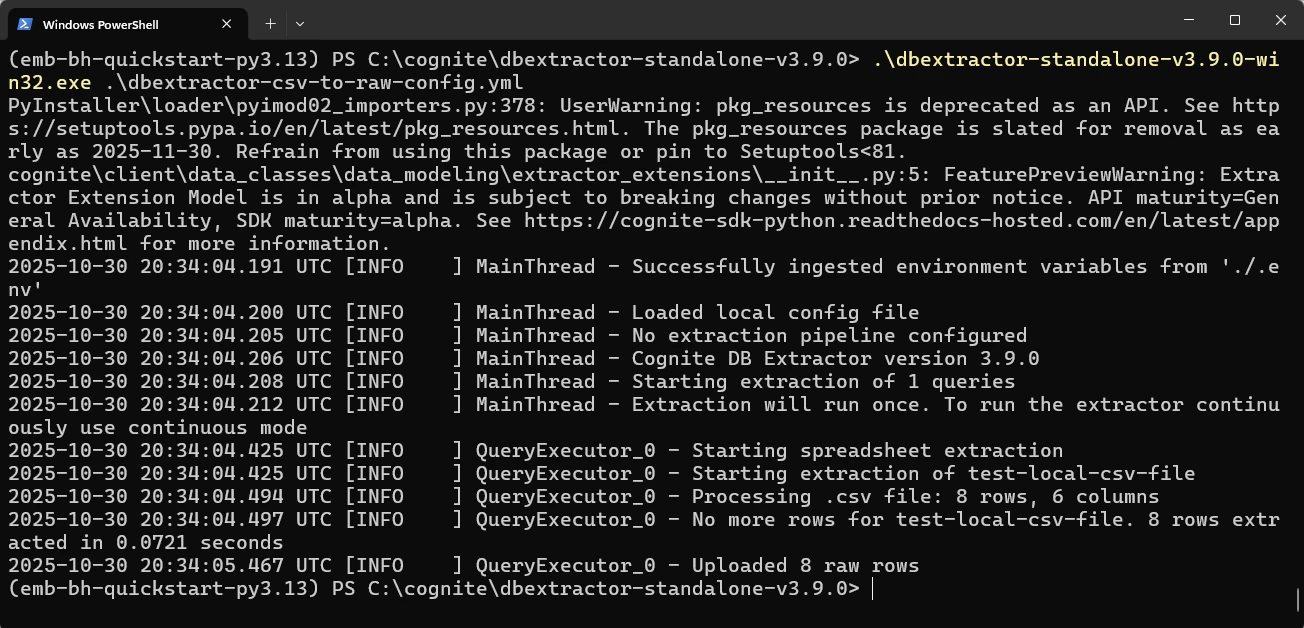Click the 'No extraction pipeline configured' log message

click(829, 335)
